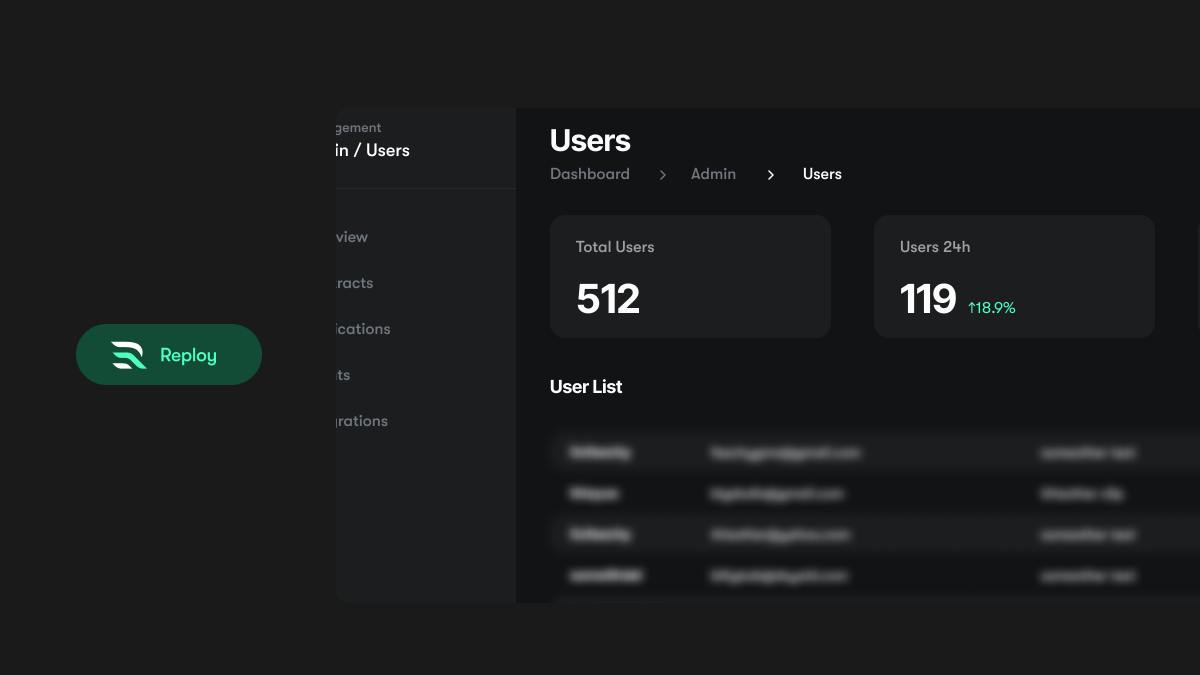
Task: Click the Users page heading
Action: pos(590,140)
